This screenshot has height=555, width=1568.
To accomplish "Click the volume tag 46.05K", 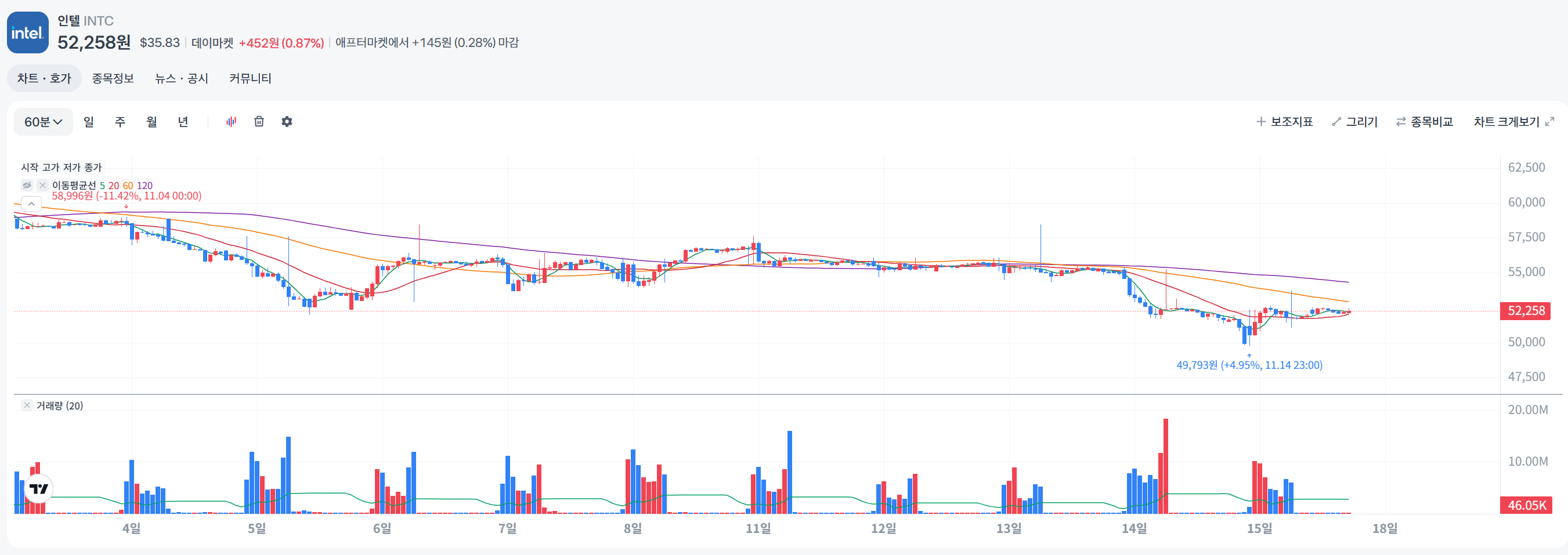I will [1527, 505].
